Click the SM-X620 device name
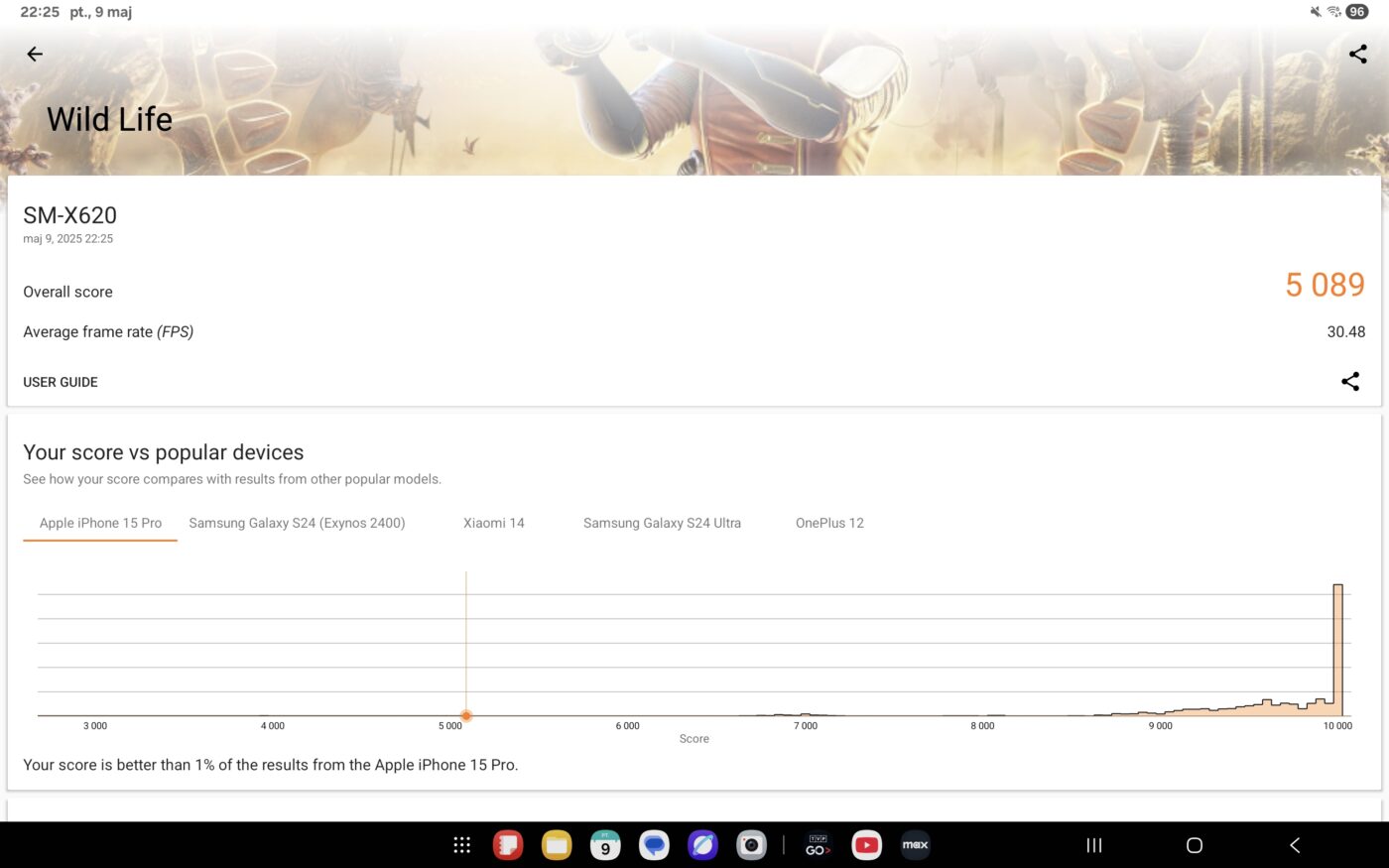Image resolution: width=1389 pixels, height=868 pixels. 69,215
